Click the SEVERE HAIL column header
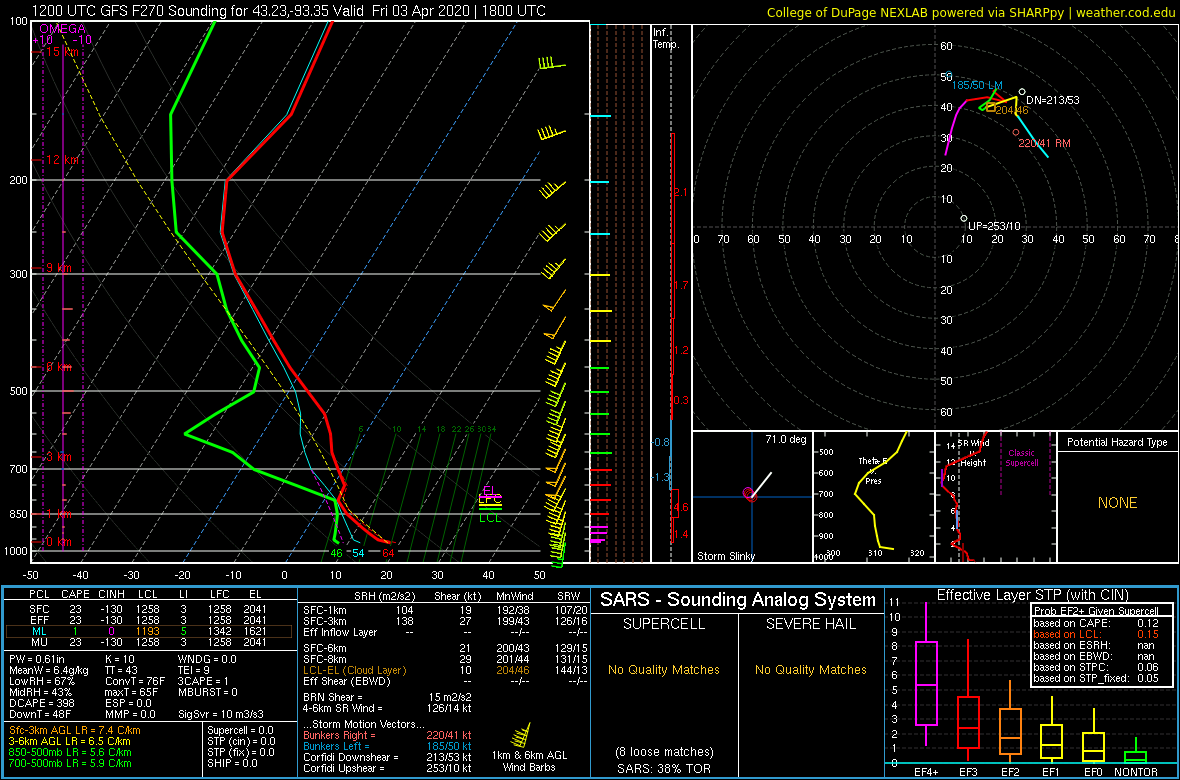Image resolution: width=1180 pixels, height=780 pixels. pos(810,625)
